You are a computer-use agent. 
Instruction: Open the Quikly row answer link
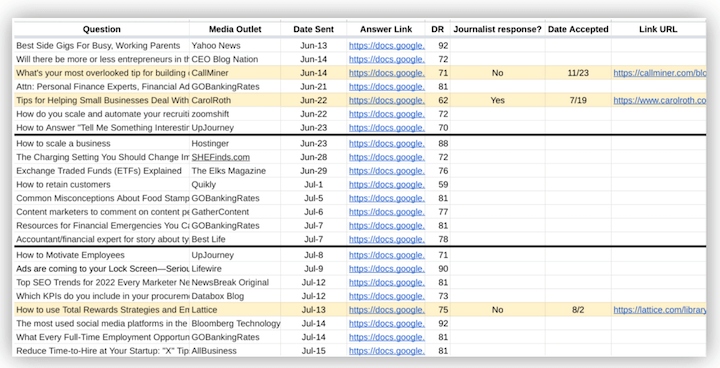pyautogui.click(x=387, y=184)
